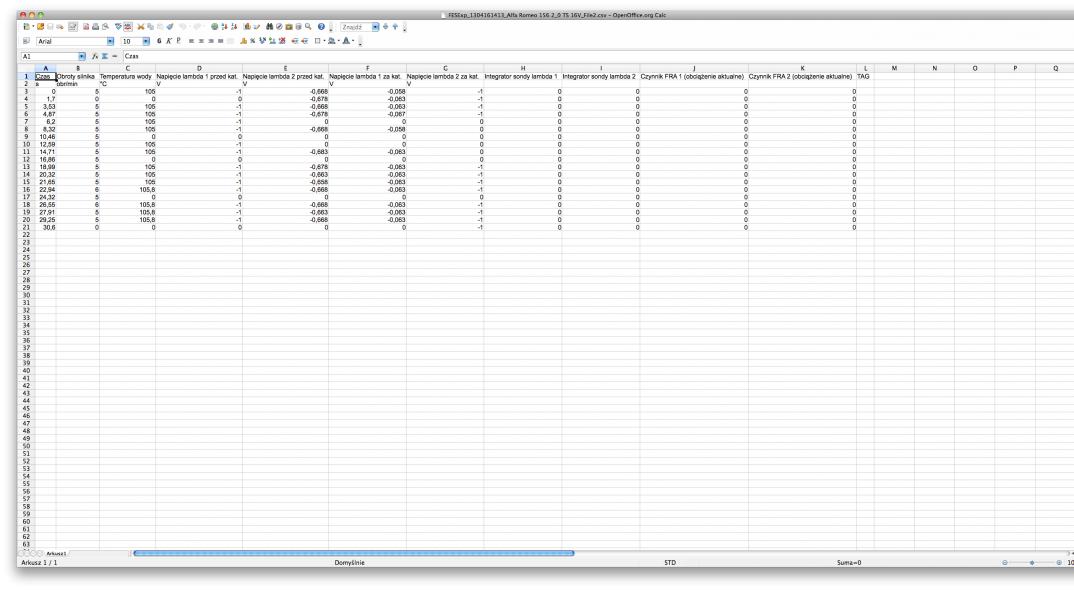Click the Domyślnie page style status field
Screen dimensions: 1074x590
(x=349, y=563)
